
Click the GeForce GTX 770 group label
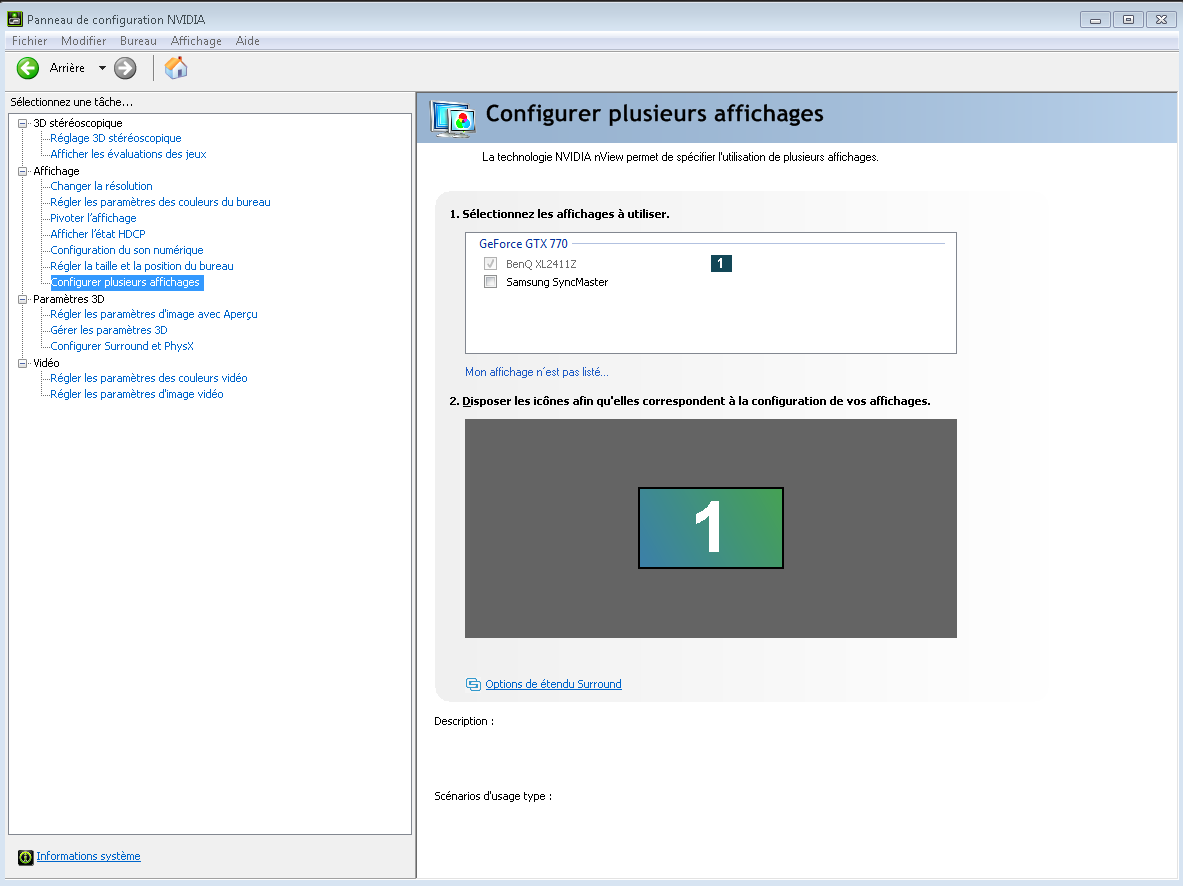click(x=523, y=244)
